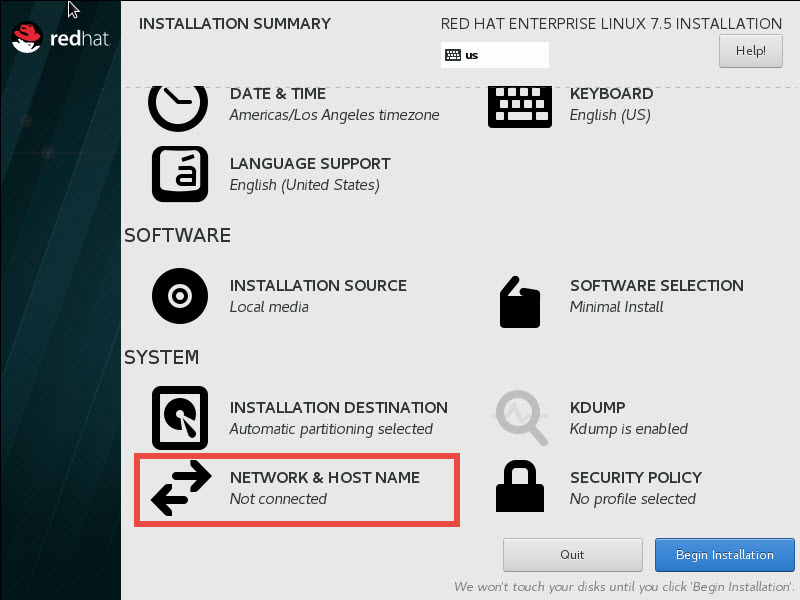Open 'Automatic partitioning selected' text

pyautogui.click(x=331, y=429)
